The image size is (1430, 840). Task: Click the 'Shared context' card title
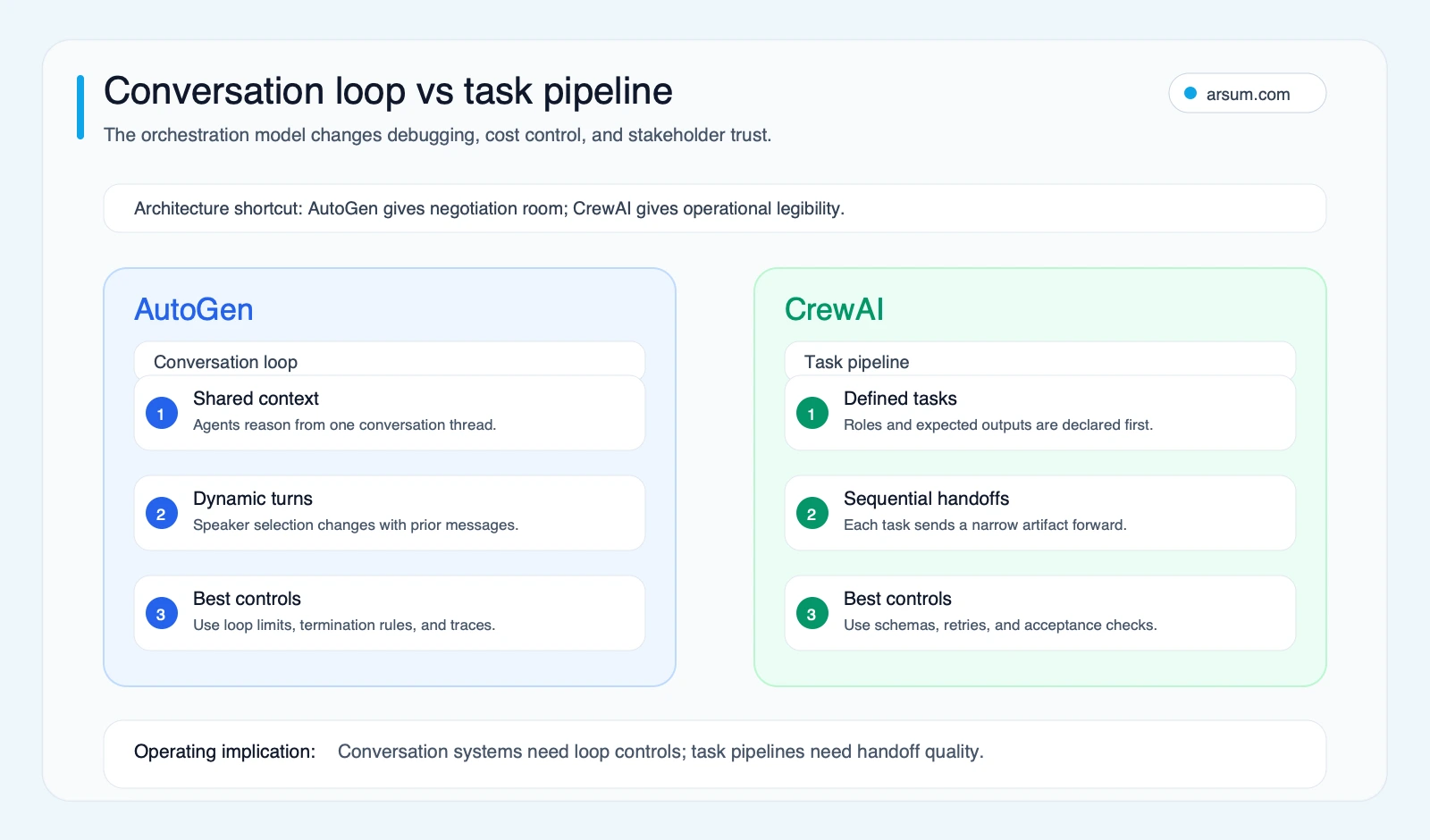tap(256, 399)
